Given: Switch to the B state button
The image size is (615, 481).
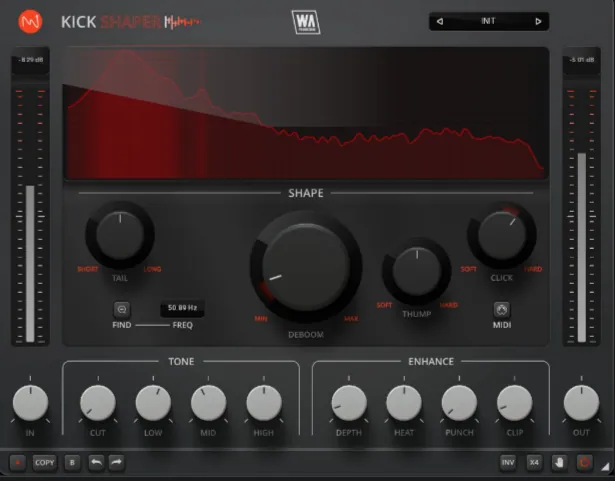Looking at the screenshot, I should coord(72,463).
